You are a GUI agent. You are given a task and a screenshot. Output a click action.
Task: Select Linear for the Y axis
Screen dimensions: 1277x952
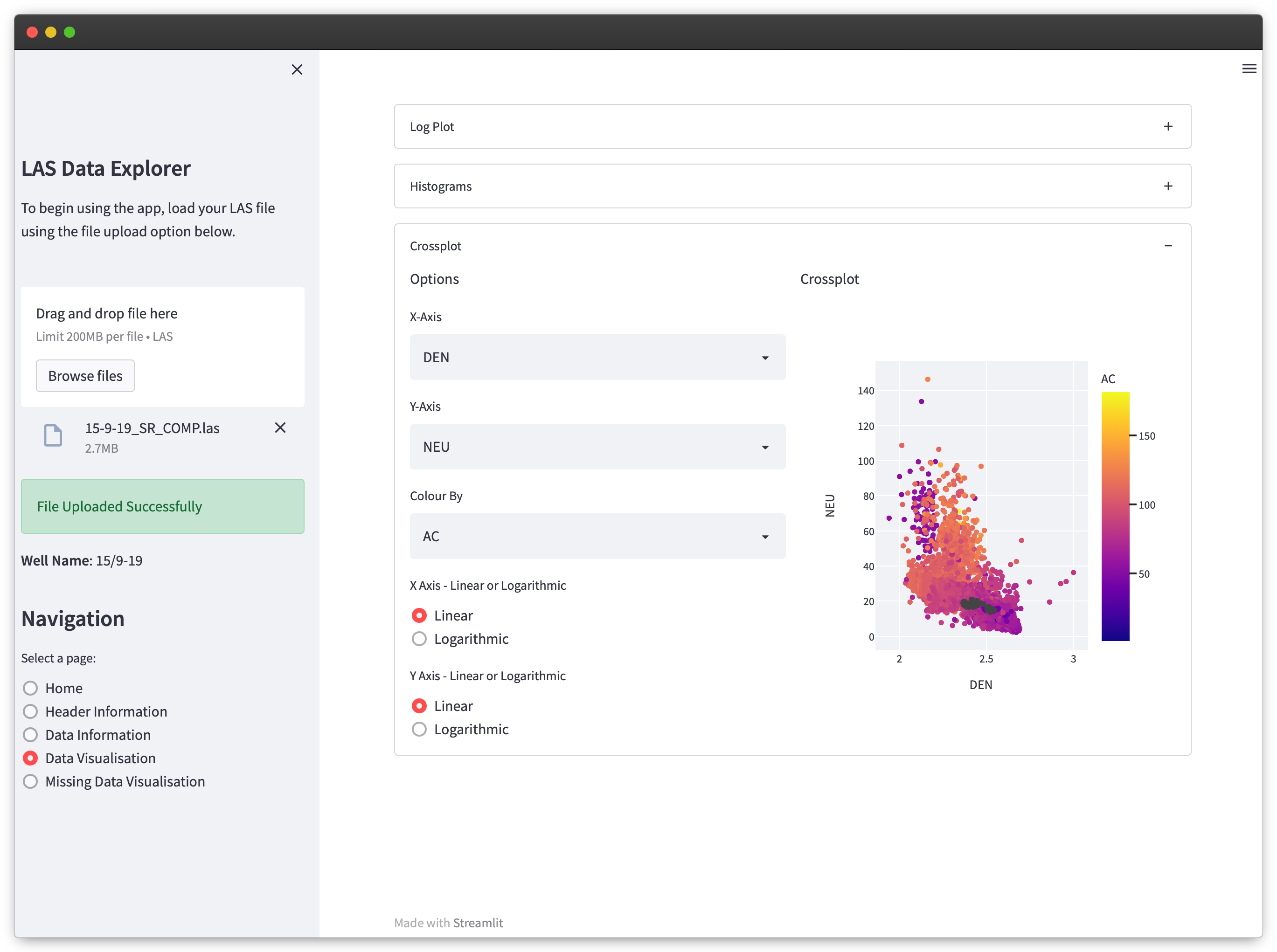coord(419,706)
